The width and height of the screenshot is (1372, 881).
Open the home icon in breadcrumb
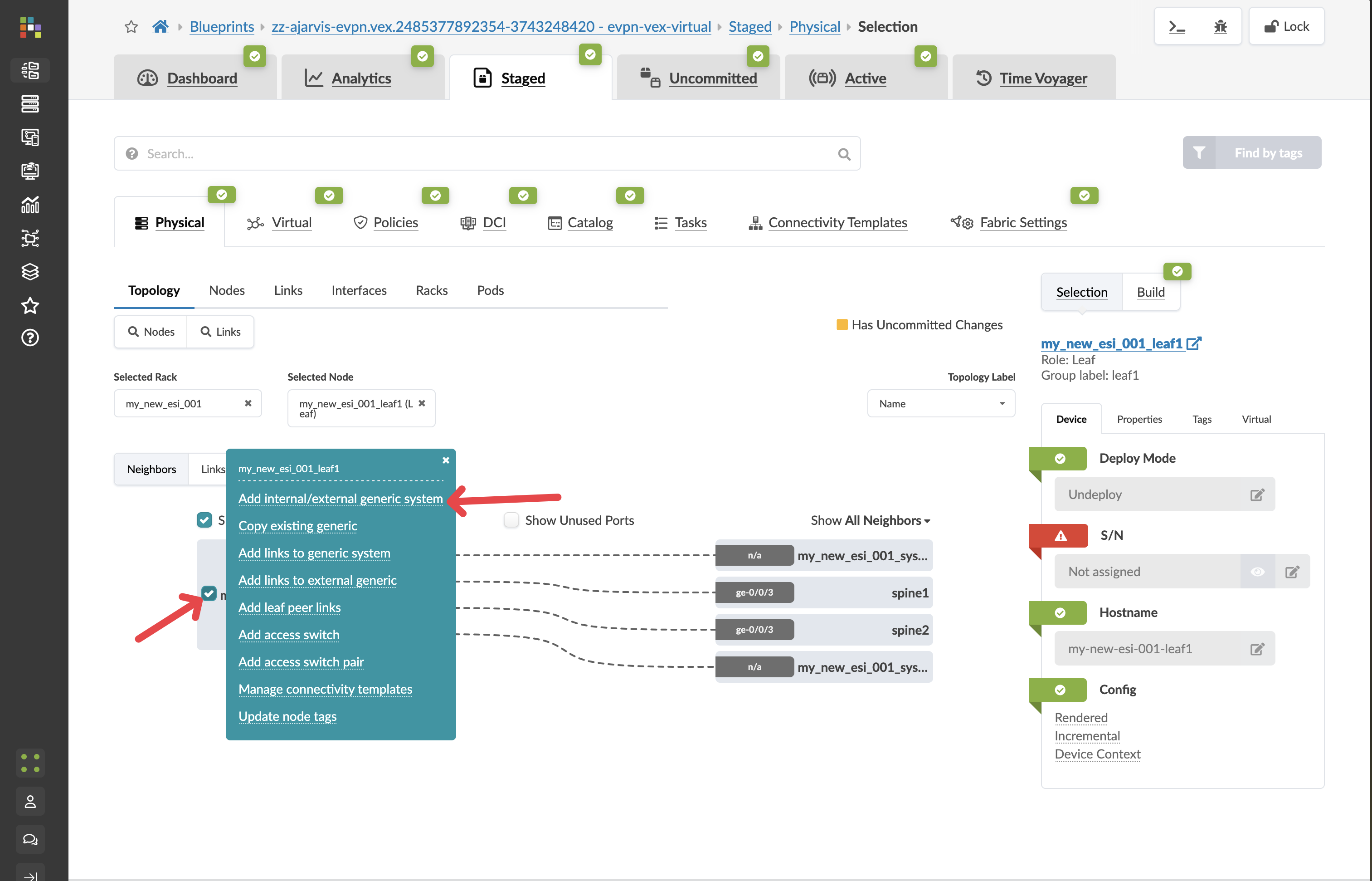tap(161, 27)
